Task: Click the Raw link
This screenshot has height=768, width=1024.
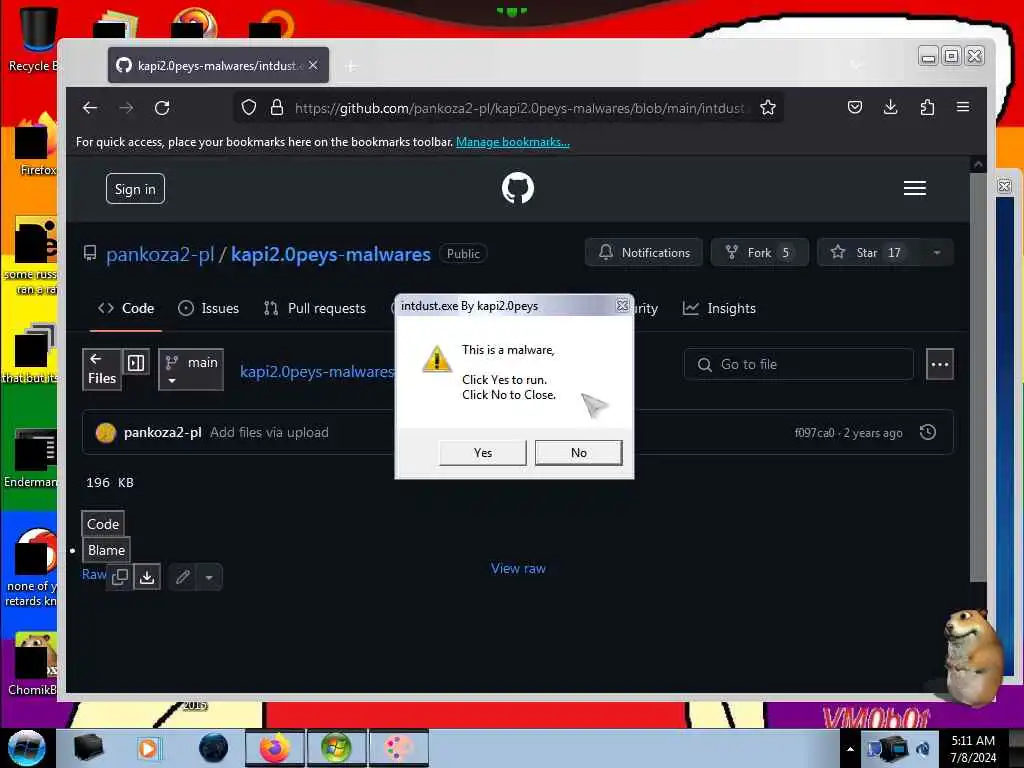Action: (x=94, y=574)
